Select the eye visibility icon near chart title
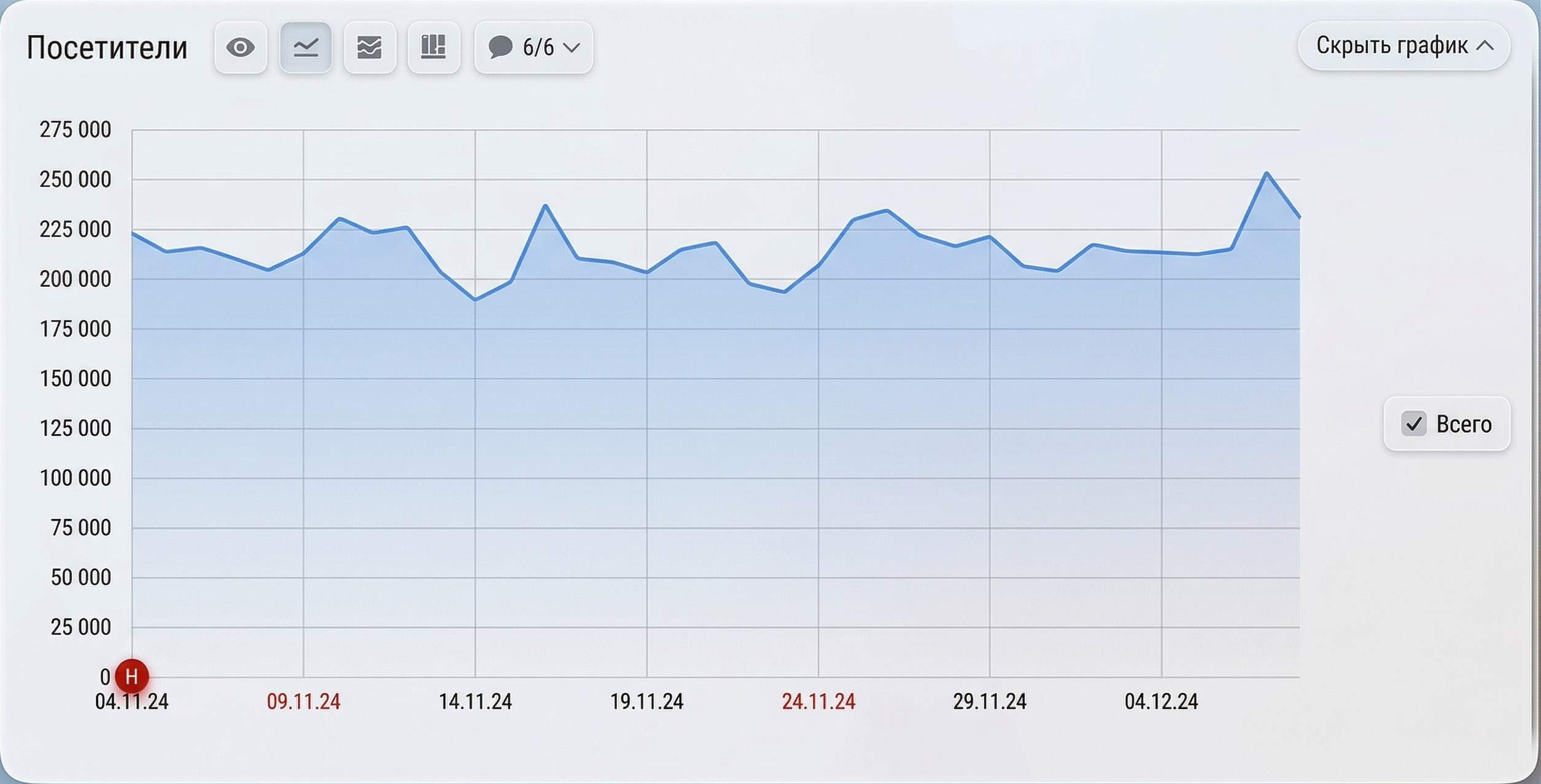The width and height of the screenshot is (1541, 784). tap(241, 47)
